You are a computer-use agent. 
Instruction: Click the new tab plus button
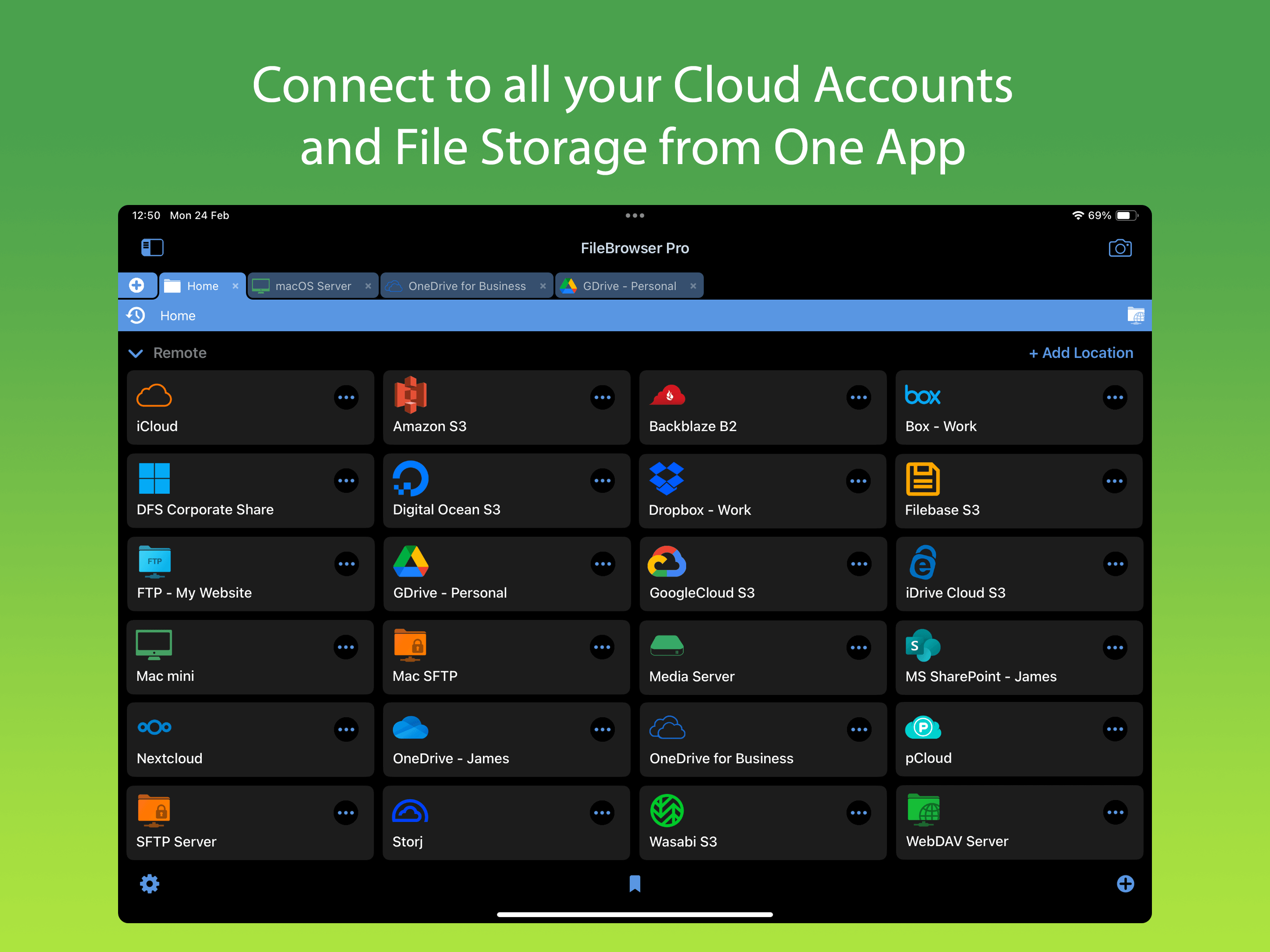(137, 285)
